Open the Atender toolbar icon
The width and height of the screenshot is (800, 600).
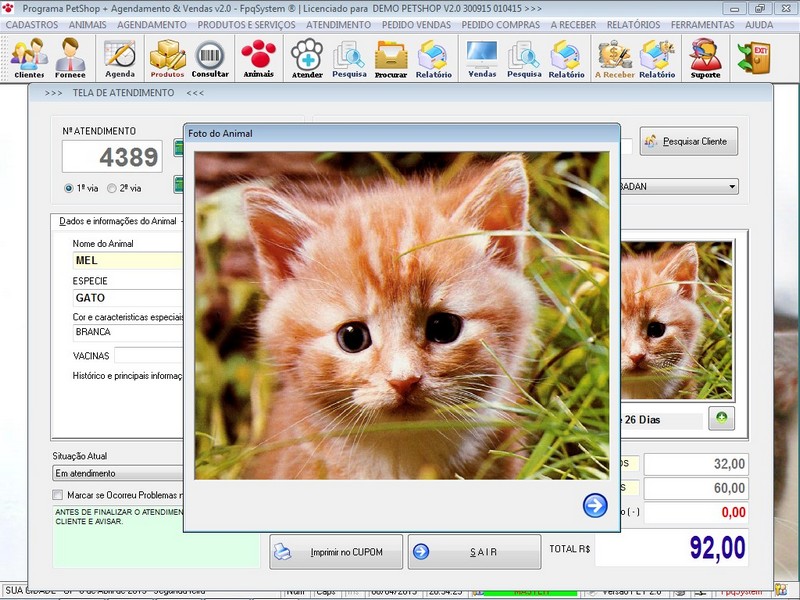pos(307,57)
